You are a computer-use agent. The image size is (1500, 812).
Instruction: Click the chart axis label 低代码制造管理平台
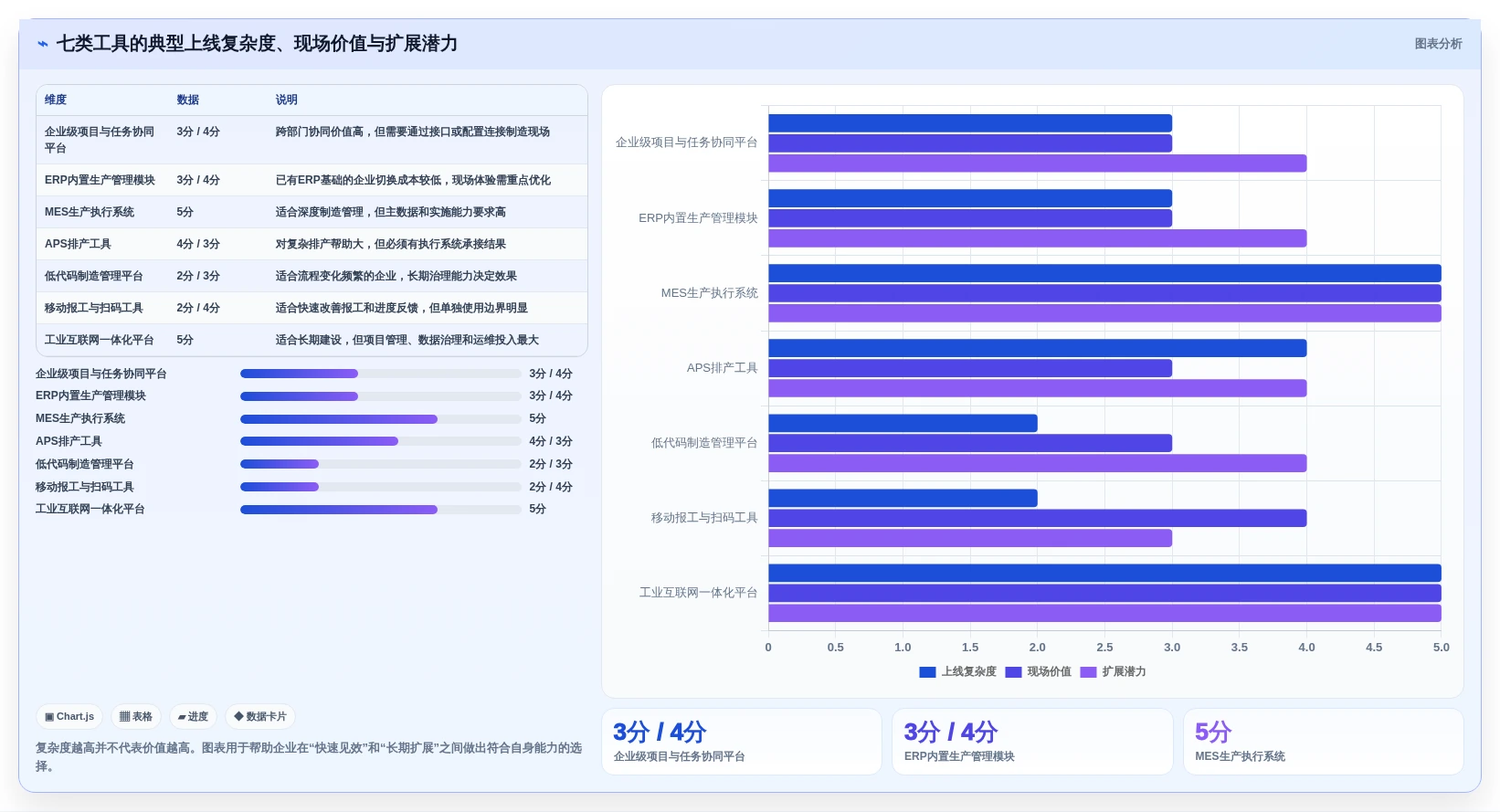[704, 443]
